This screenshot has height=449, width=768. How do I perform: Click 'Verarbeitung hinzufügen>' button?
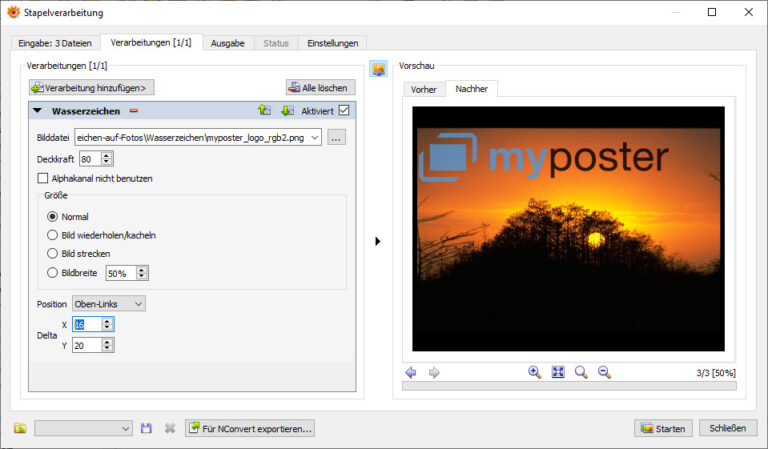[92, 87]
